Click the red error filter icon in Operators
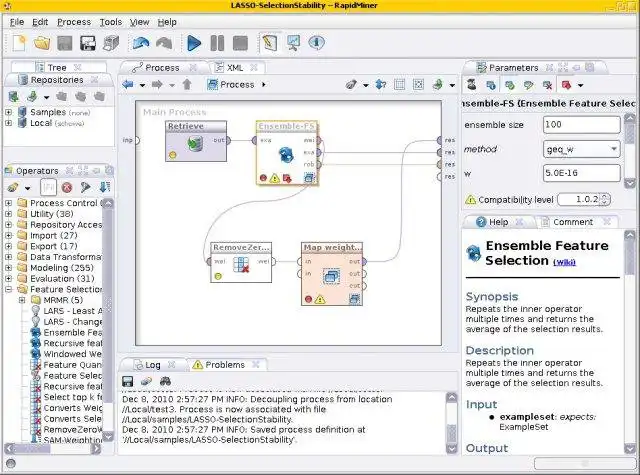Viewport: 640px width, 475px height. coord(67,187)
